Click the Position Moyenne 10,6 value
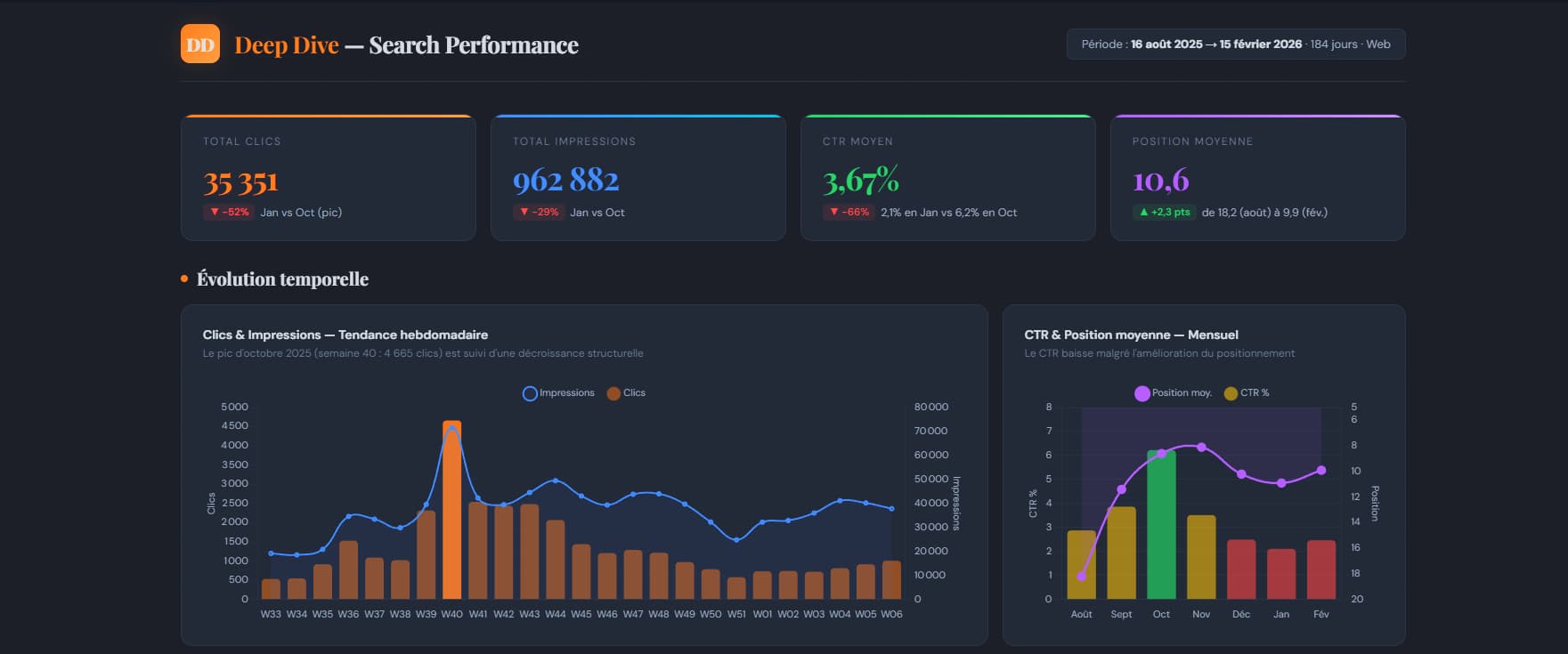 click(x=1160, y=181)
